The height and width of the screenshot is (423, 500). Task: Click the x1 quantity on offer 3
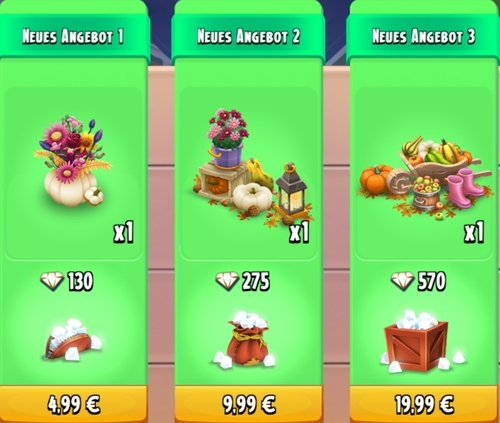click(x=474, y=232)
